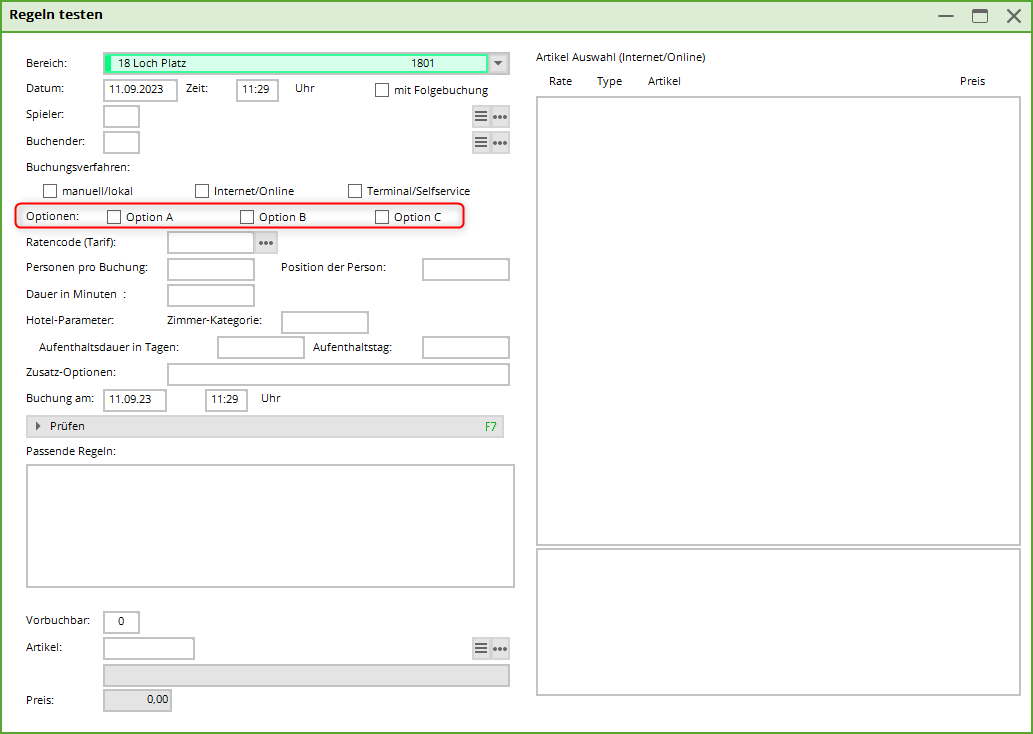Open the Ratencode (Tarif) ellipsis lookup
The width and height of the screenshot is (1033, 734).
tap(266, 243)
